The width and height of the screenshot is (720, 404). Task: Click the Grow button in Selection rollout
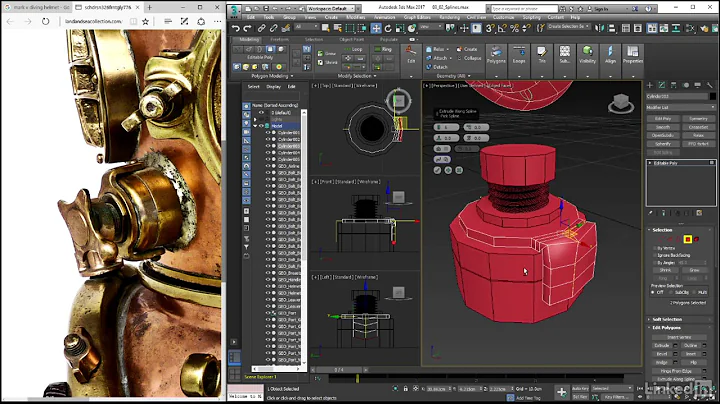[694, 270]
